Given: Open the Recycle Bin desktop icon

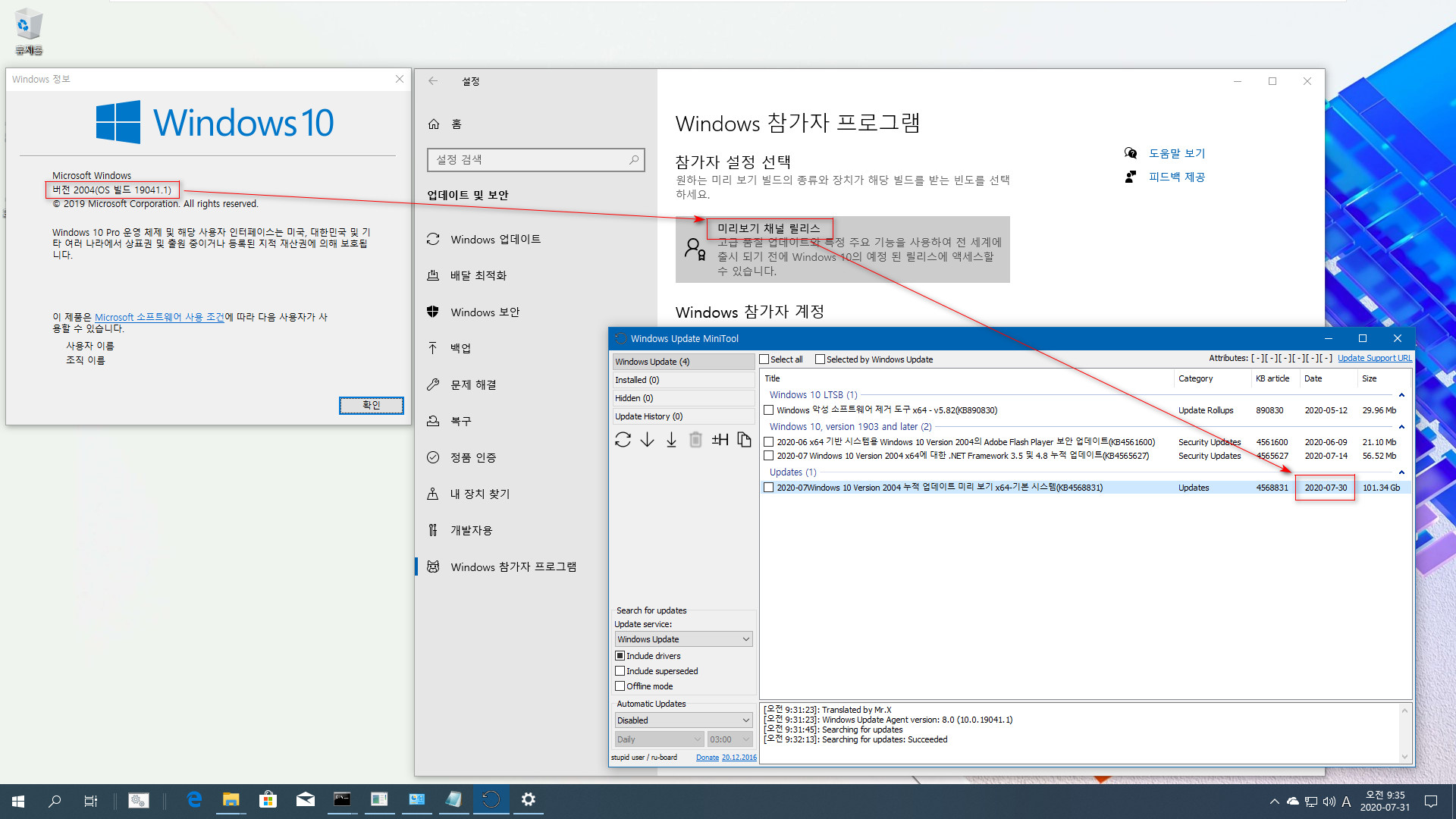Looking at the screenshot, I should point(29,32).
